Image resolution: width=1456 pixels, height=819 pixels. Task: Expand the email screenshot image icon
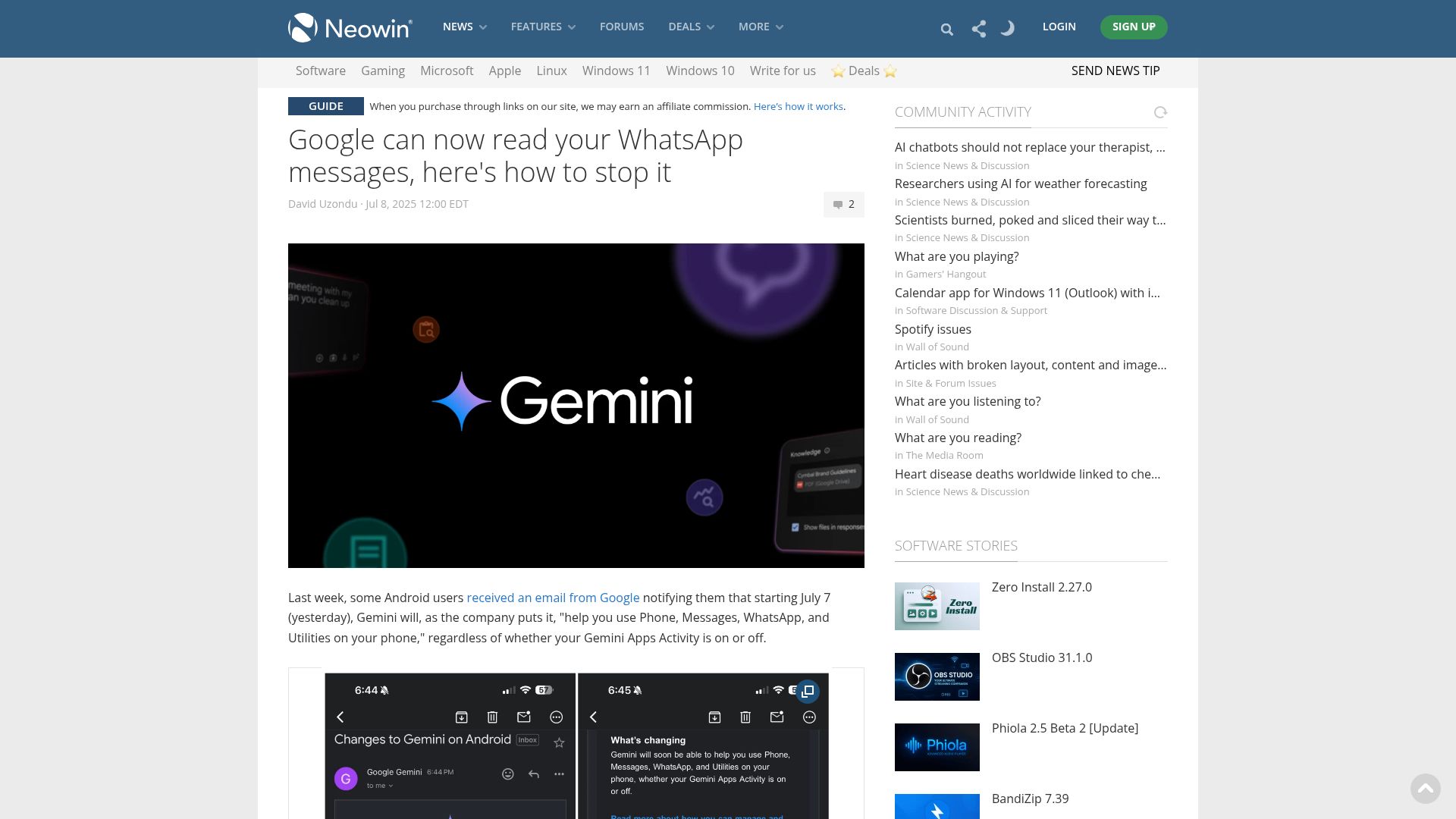[808, 691]
